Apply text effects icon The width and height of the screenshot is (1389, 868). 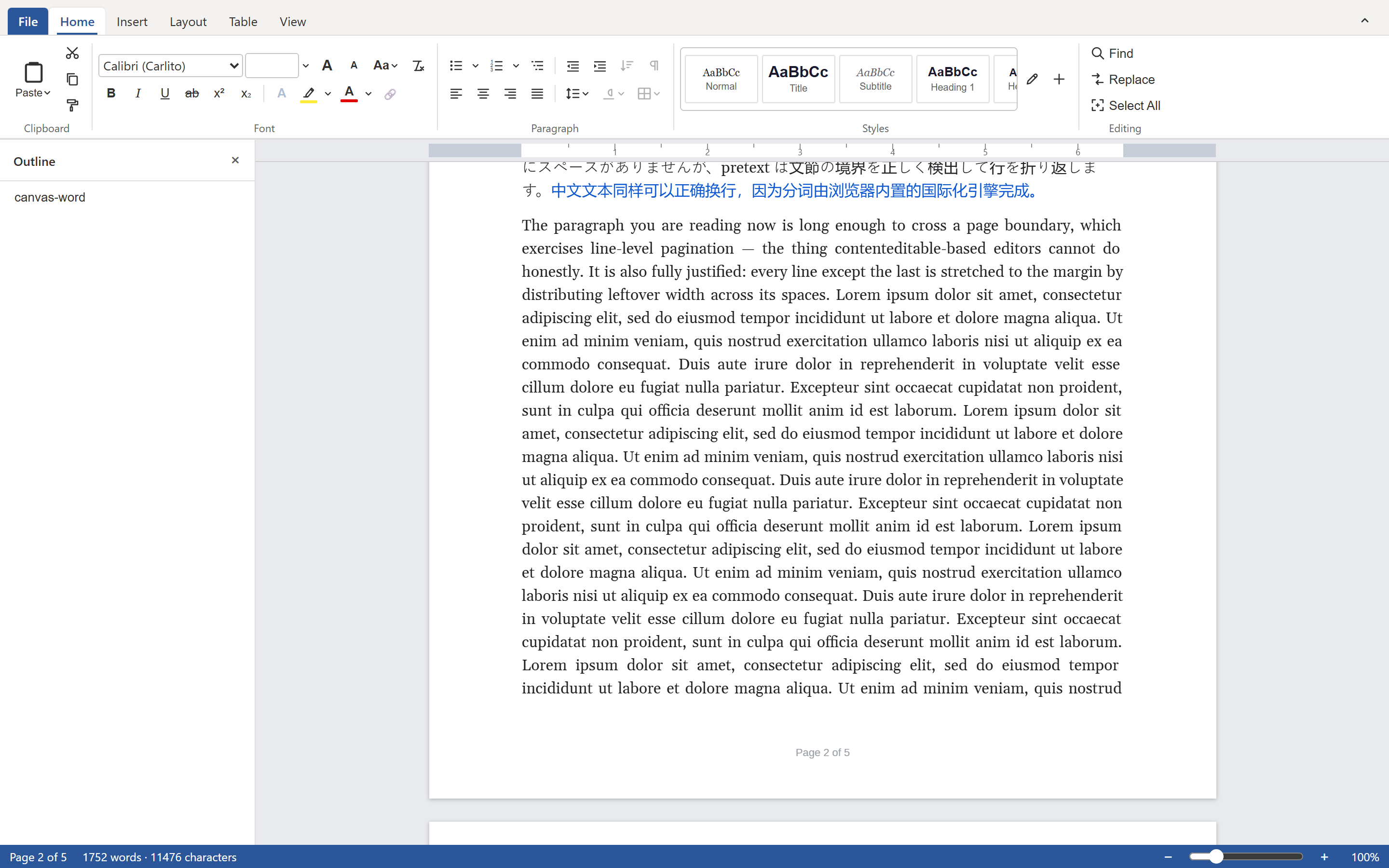click(x=281, y=93)
